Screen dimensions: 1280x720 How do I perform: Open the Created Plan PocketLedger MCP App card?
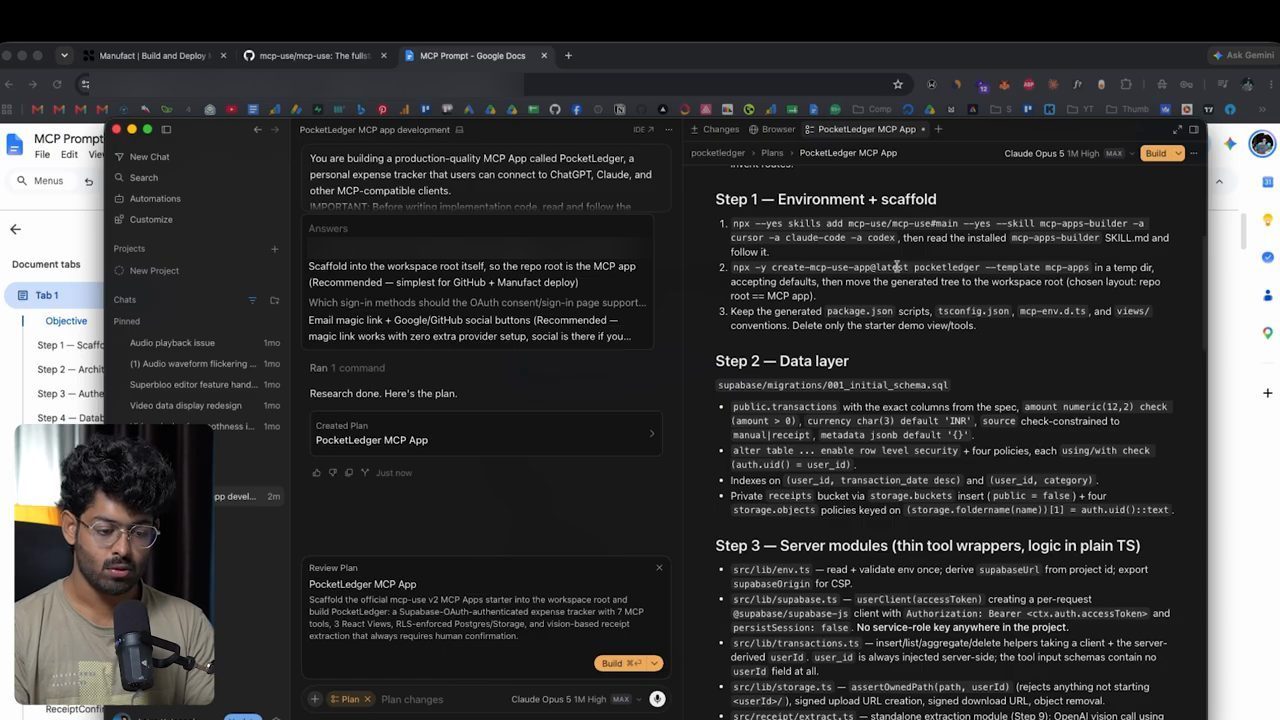point(485,434)
